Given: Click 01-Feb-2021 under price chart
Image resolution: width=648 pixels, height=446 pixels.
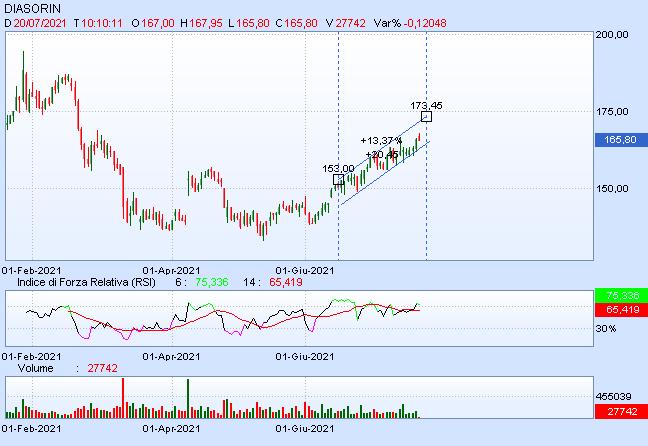Looking at the screenshot, I should tap(31, 271).
